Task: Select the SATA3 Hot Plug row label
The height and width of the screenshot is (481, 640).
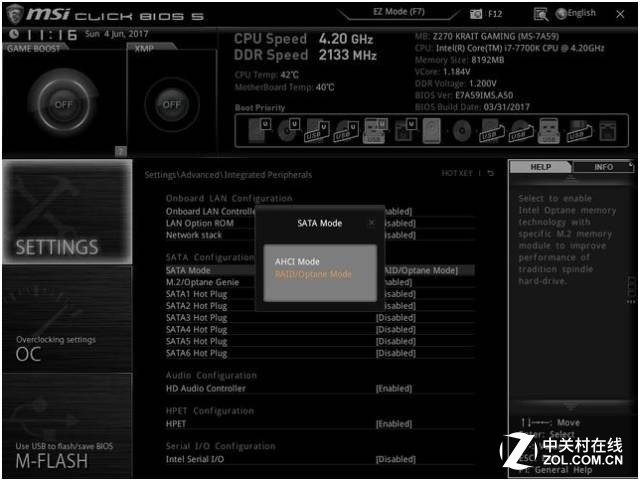Action: click(196, 318)
